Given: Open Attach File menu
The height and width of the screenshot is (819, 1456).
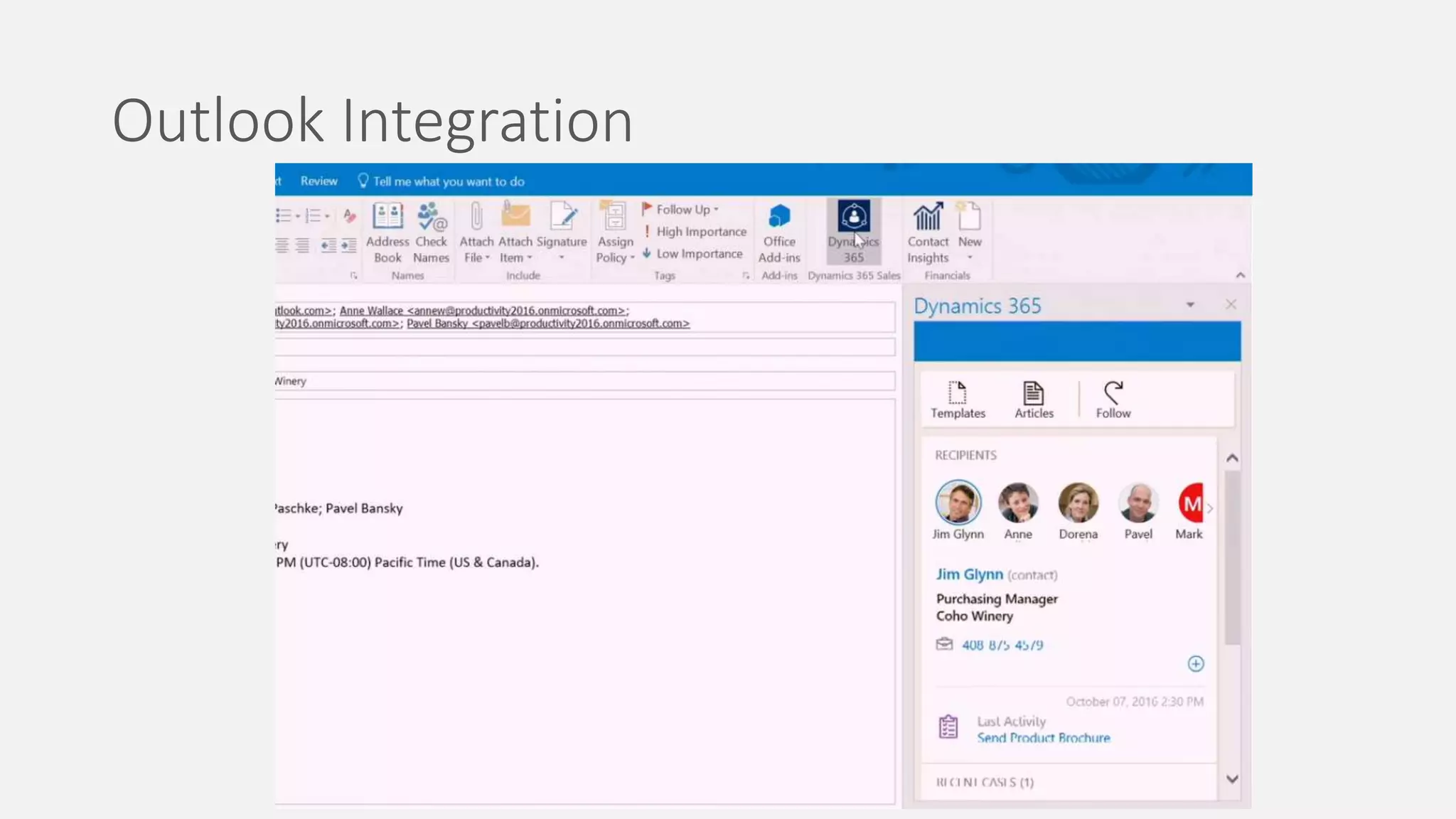Looking at the screenshot, I should pyautogui.click(x=476, y=233).
